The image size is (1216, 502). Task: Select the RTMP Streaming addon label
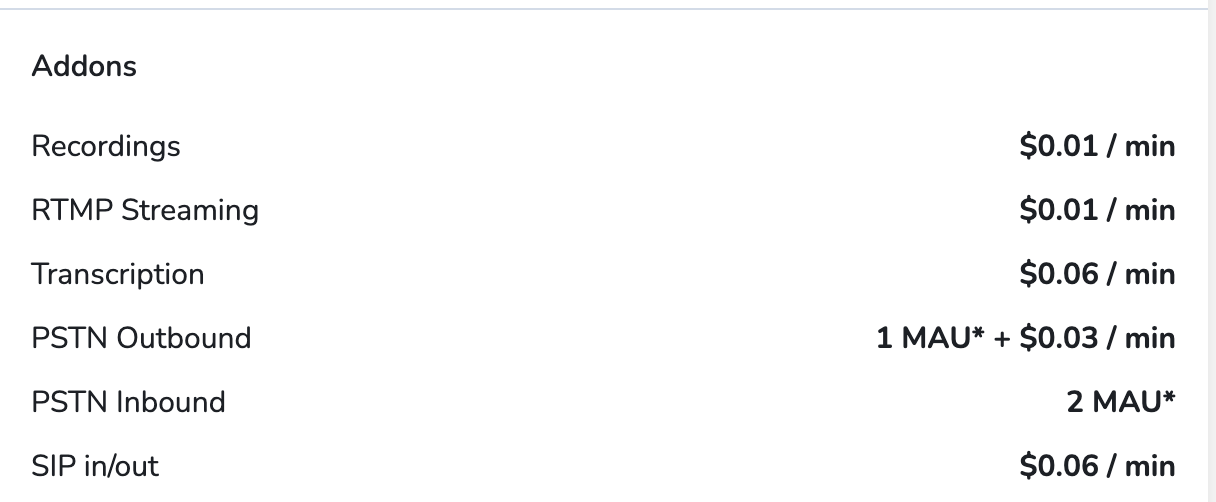click(x=145, y=211)
